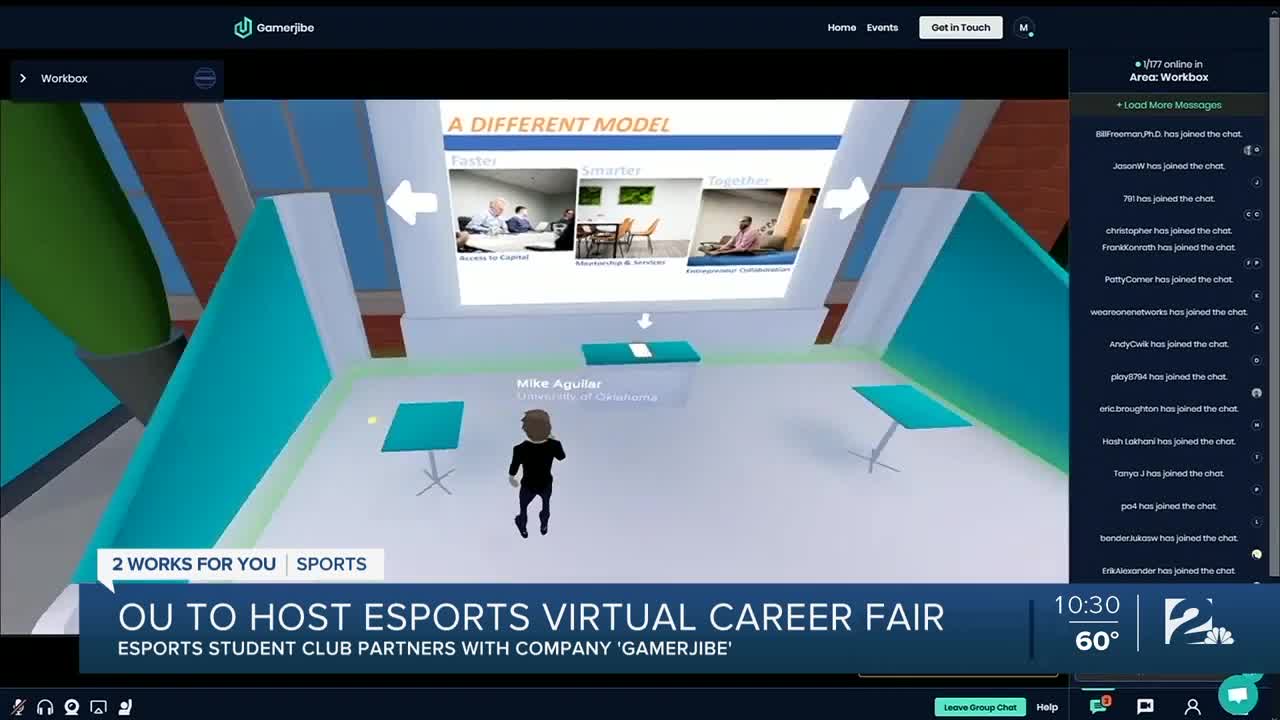This screenshot has width=1280, height=720.
Task: Click the avatar badge beside play8794 message
Action: click(1257, 393)
